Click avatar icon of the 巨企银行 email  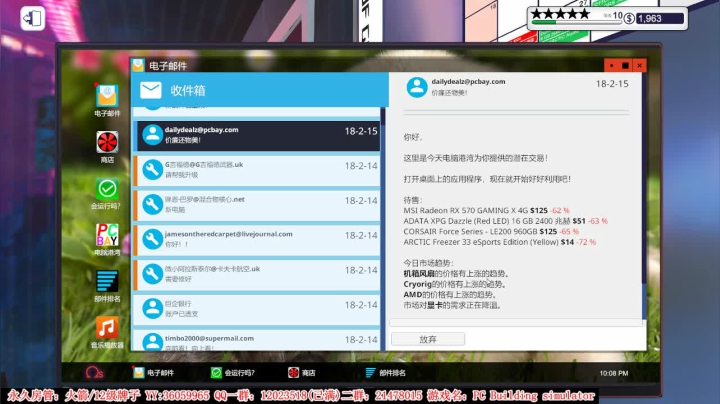152,309
